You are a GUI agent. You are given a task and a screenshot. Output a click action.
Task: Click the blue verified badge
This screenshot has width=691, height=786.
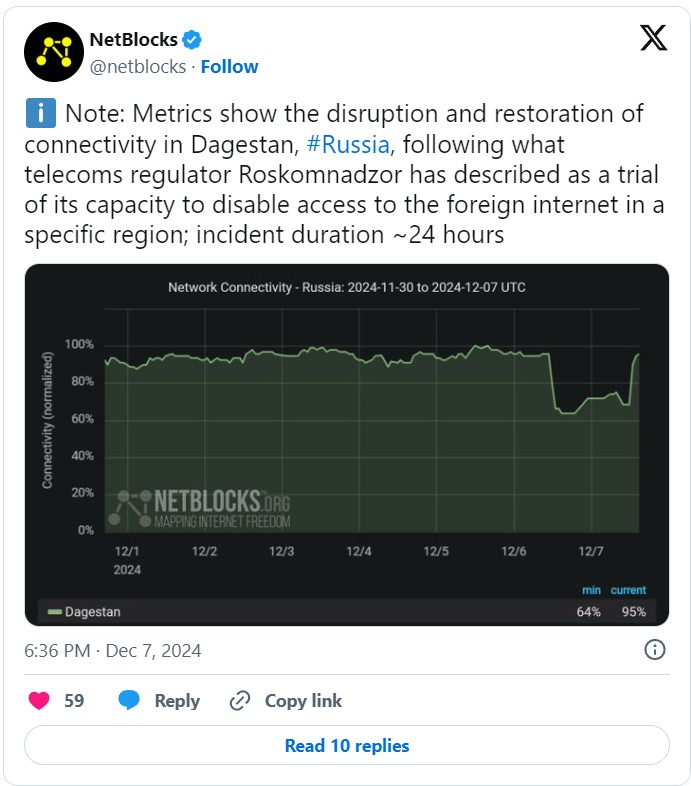coord(192,40)
